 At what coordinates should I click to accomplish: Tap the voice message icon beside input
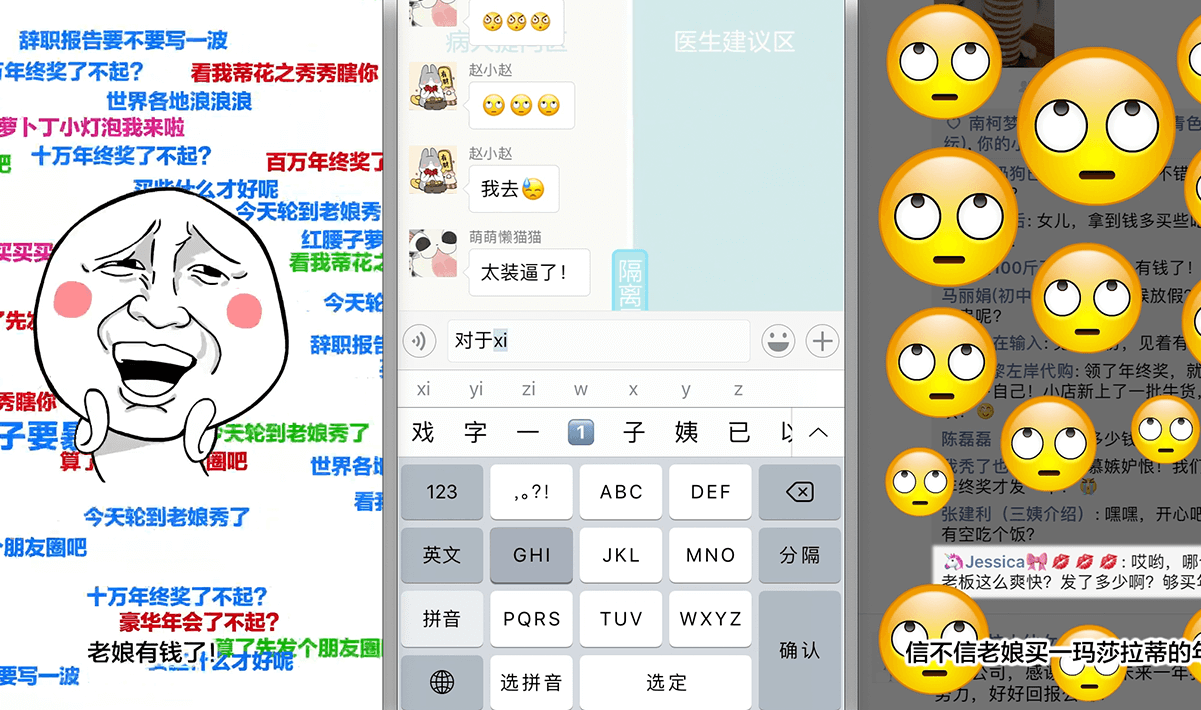point(419,341)
